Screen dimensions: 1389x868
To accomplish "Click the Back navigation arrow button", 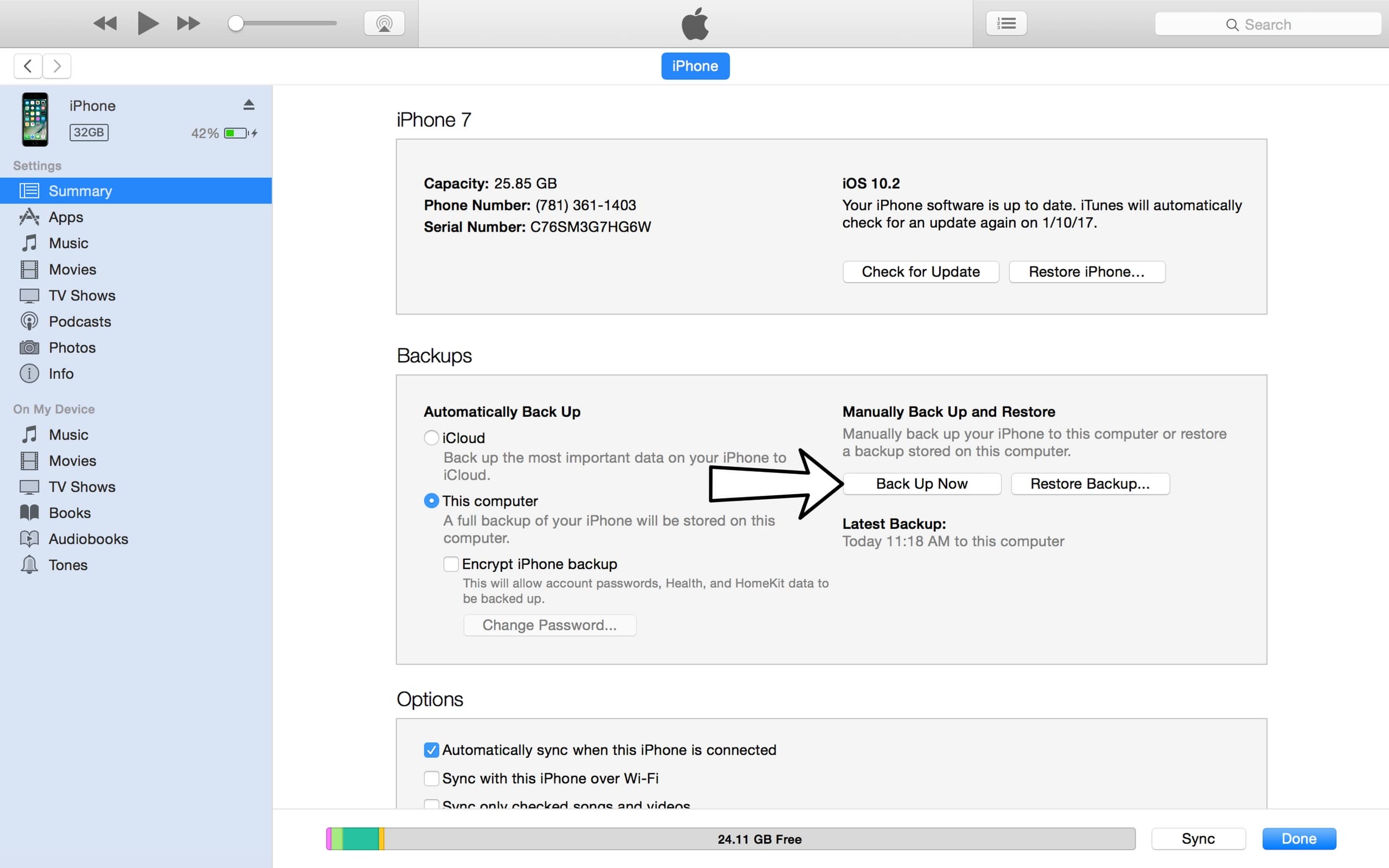I will [27, 66].
